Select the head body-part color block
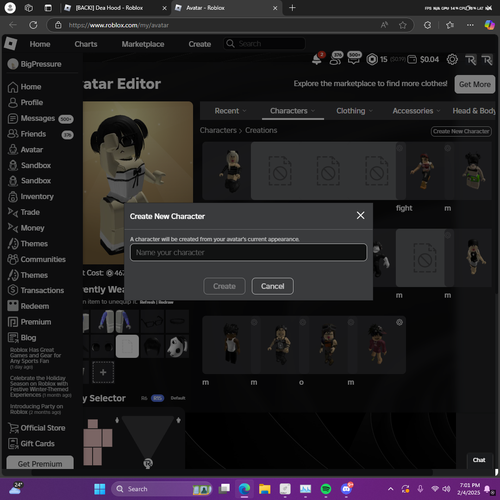The image size is (500, 500). 93,424
